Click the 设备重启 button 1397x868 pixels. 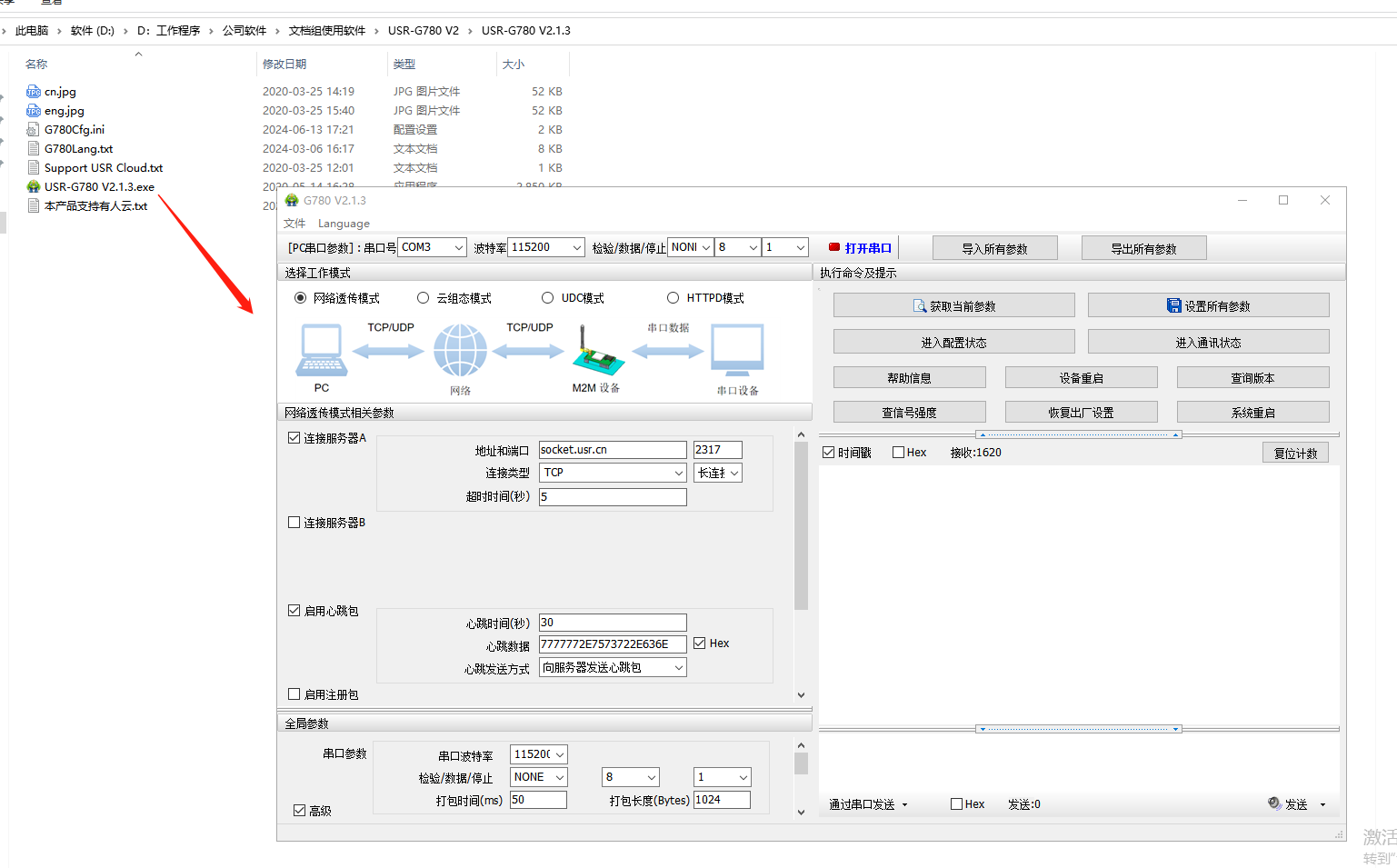coord(1081,378)
